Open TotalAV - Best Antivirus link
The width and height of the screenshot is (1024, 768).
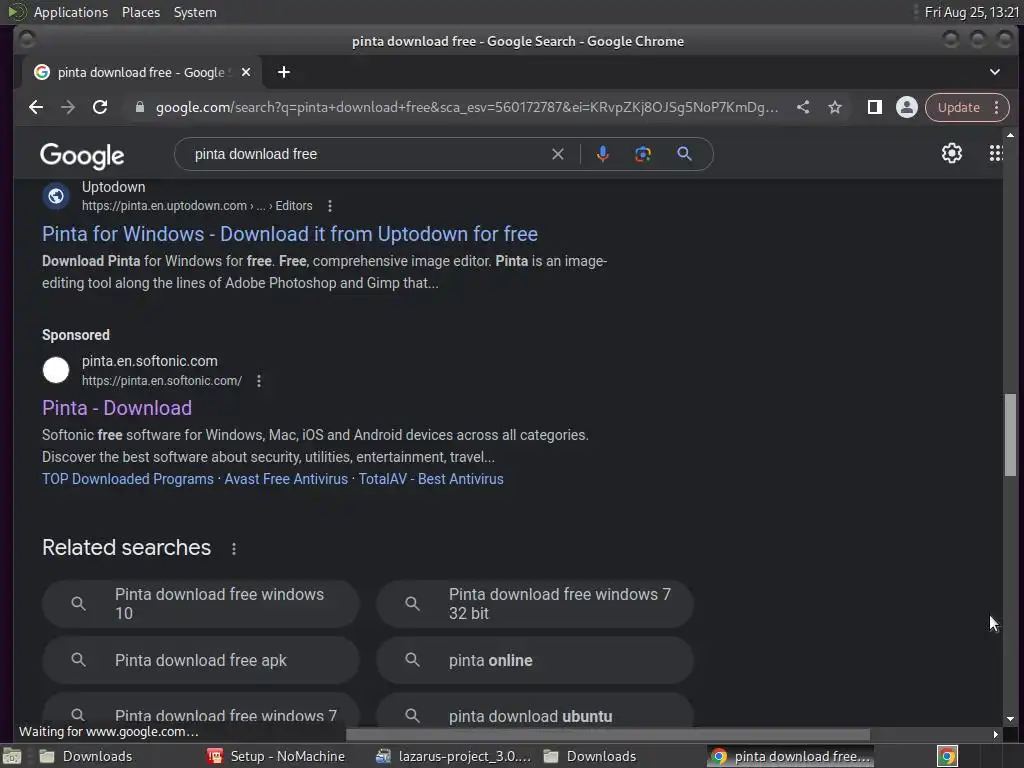click(431, 479)
